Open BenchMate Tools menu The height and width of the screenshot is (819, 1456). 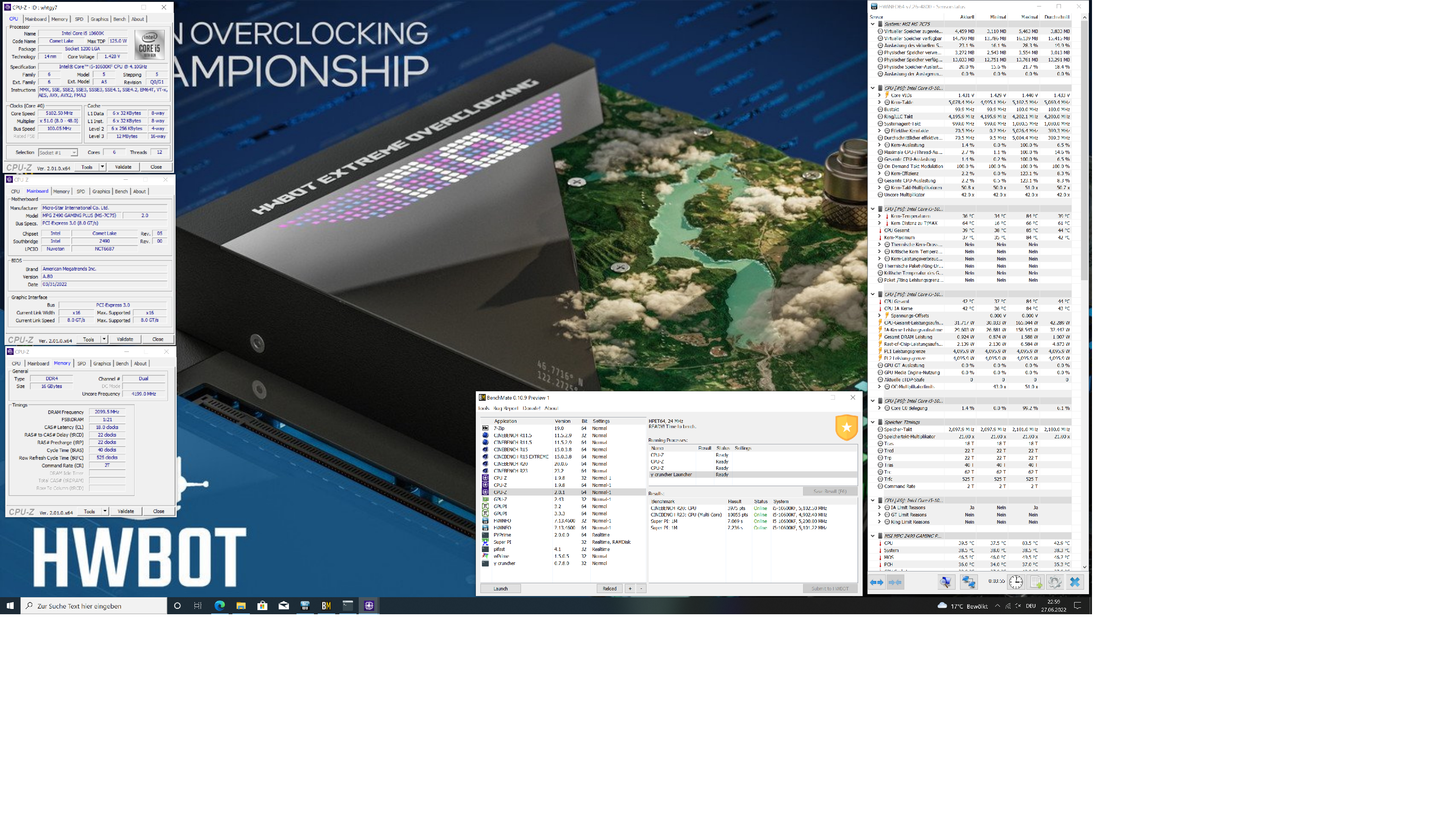[484, 408]
